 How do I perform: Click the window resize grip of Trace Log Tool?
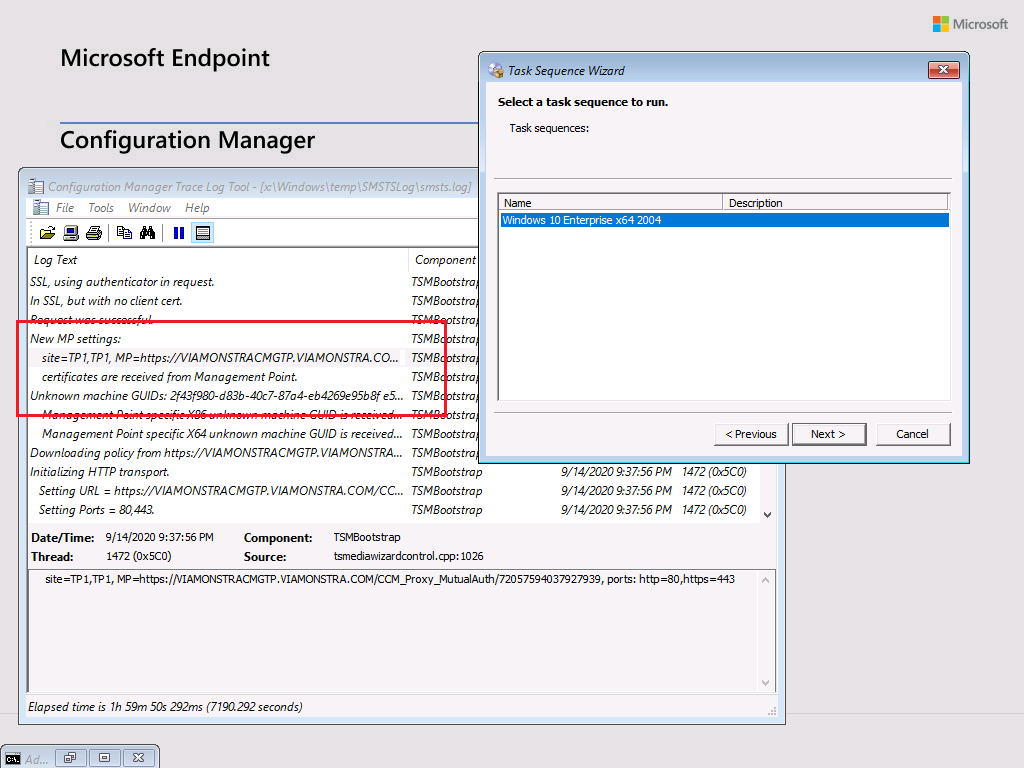pyautogui.click(x=773, y=711)
